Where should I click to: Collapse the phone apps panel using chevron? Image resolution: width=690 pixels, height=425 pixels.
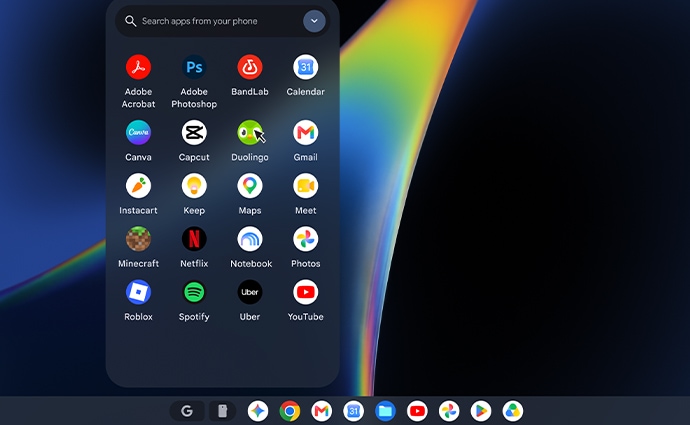pos(314,21)
